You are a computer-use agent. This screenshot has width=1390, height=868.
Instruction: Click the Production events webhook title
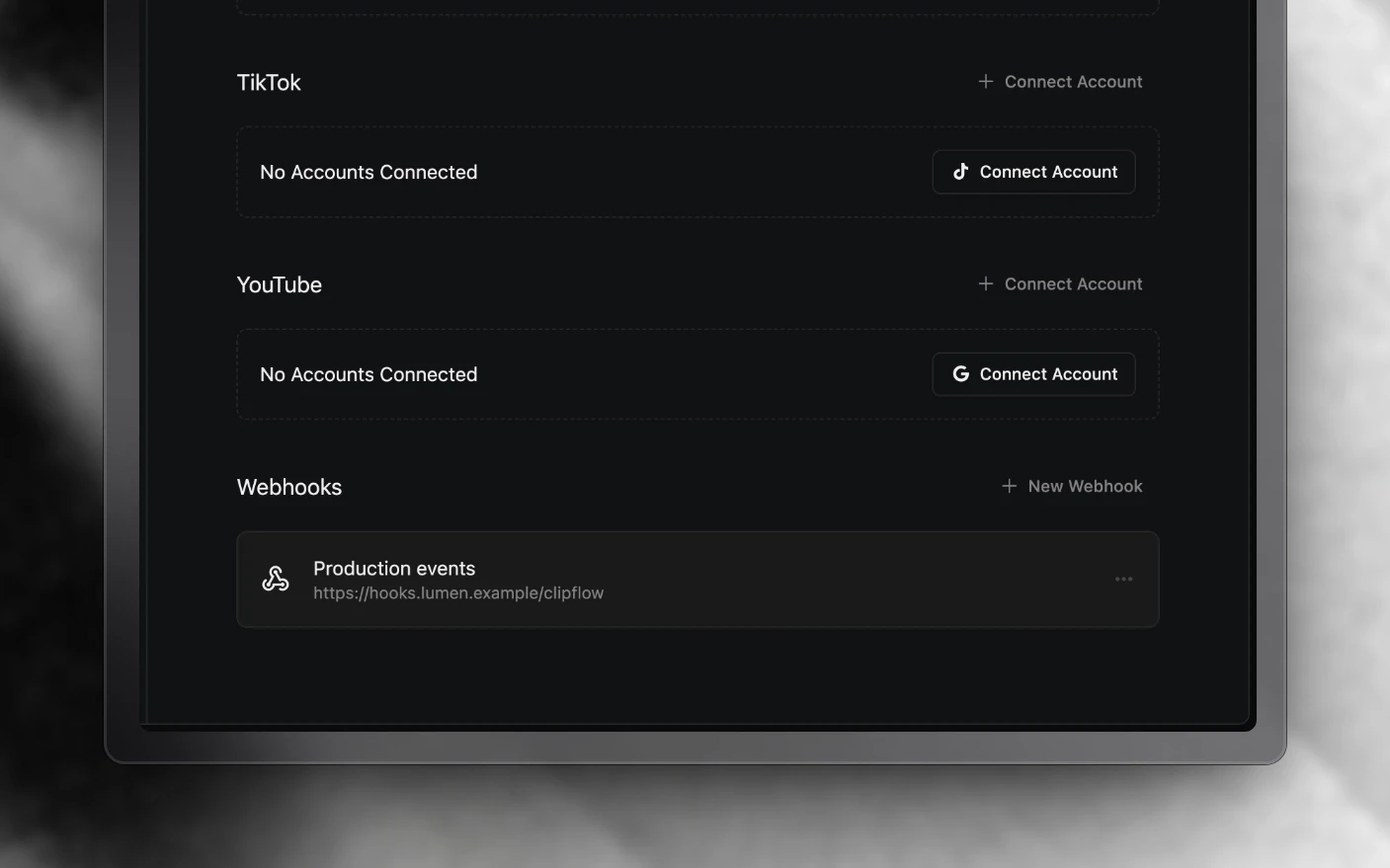coord(394,569)
